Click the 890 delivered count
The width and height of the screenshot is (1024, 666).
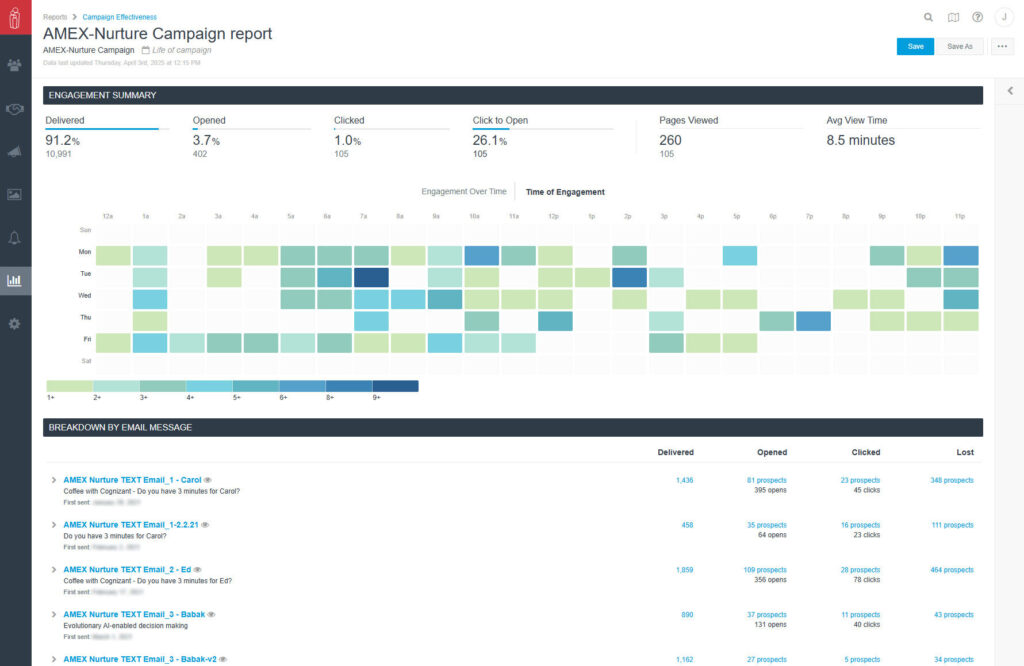pyautogui.click(x=687, y=615)
